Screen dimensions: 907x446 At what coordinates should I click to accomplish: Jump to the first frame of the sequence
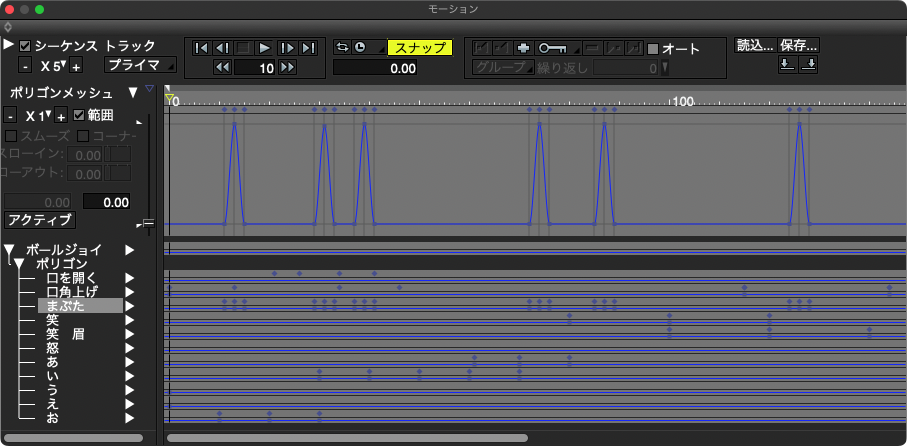pyautogui.click(x=201, y=48)
